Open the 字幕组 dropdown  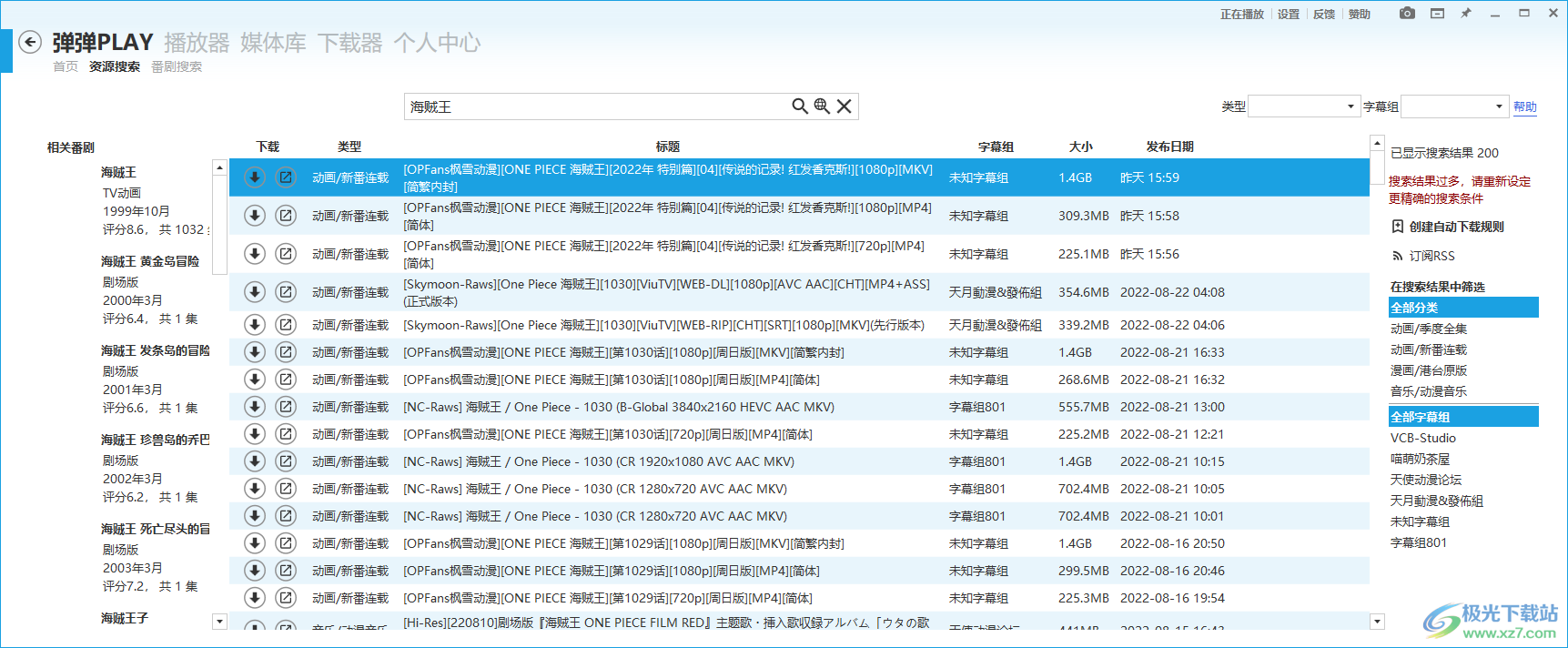point(1455,106)
